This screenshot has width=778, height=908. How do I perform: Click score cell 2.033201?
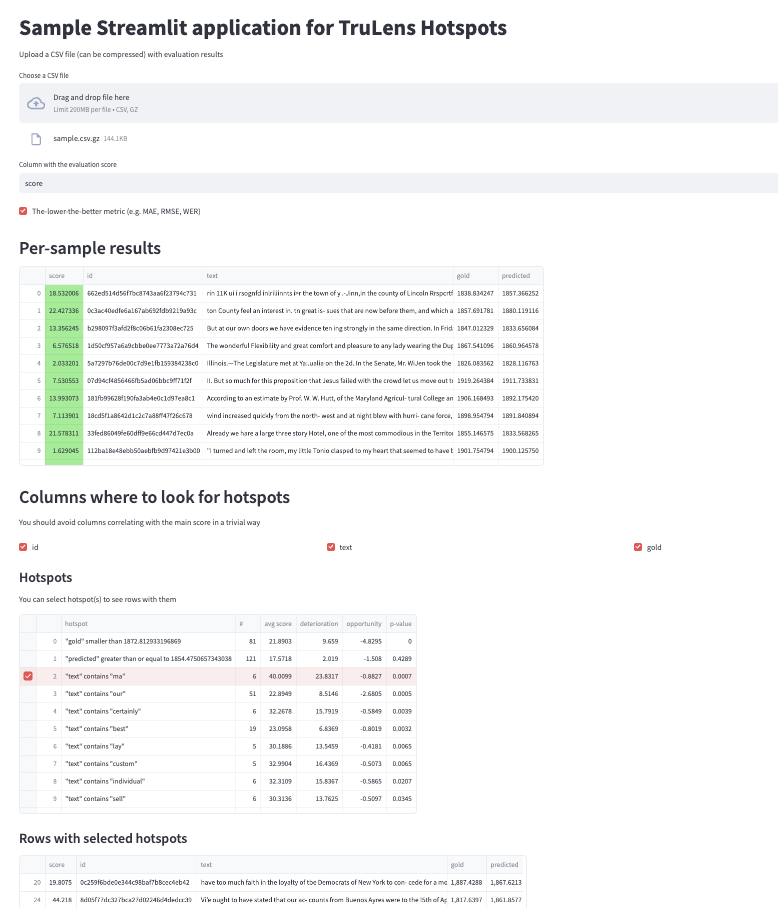pos(64,363)
